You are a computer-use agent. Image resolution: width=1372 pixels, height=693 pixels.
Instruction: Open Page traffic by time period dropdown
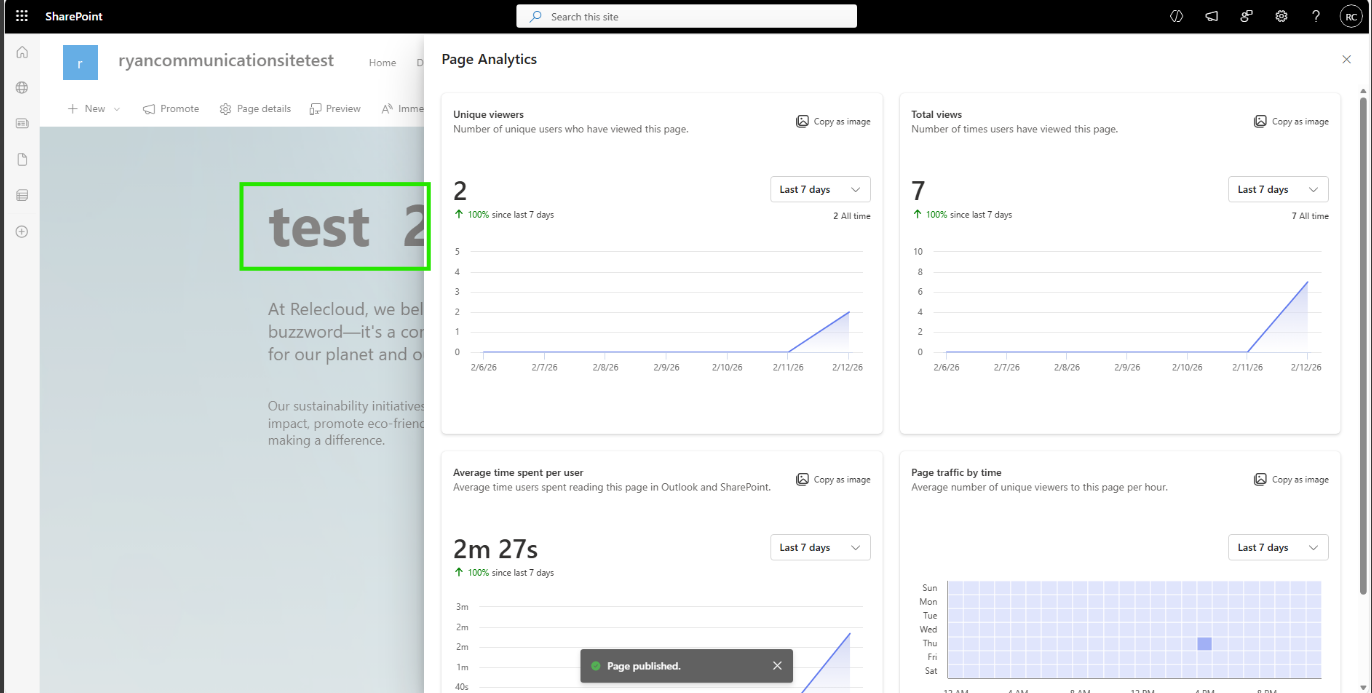pyautogui.click(x=1278, y=547)
